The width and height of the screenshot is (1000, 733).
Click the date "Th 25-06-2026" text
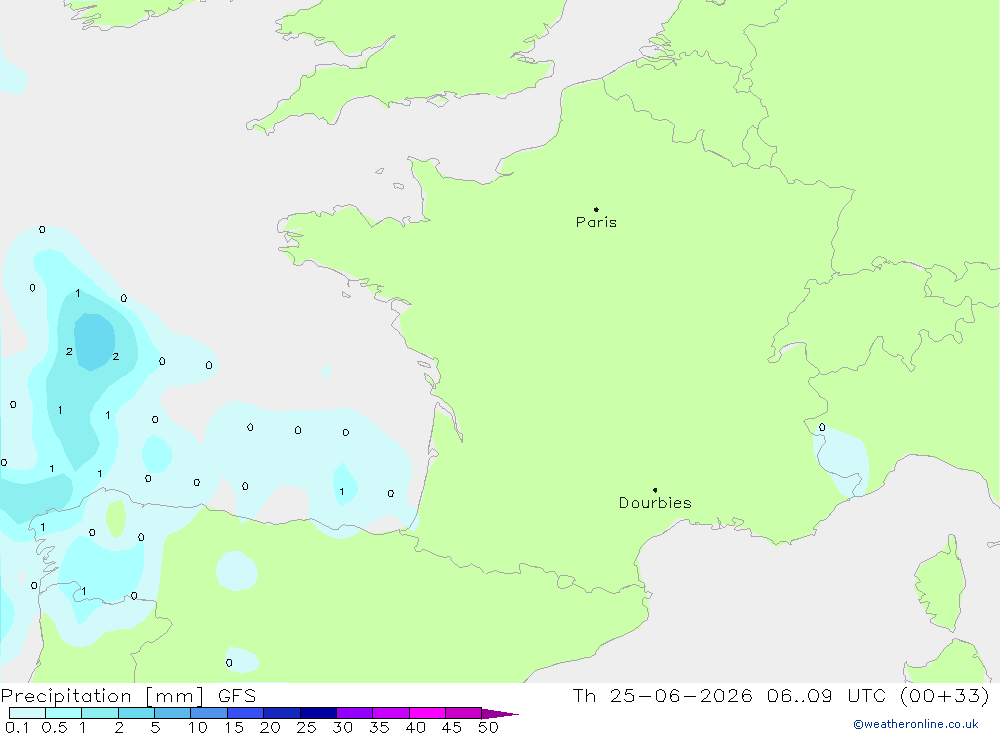pyautogui.click(x=663, y=695)
